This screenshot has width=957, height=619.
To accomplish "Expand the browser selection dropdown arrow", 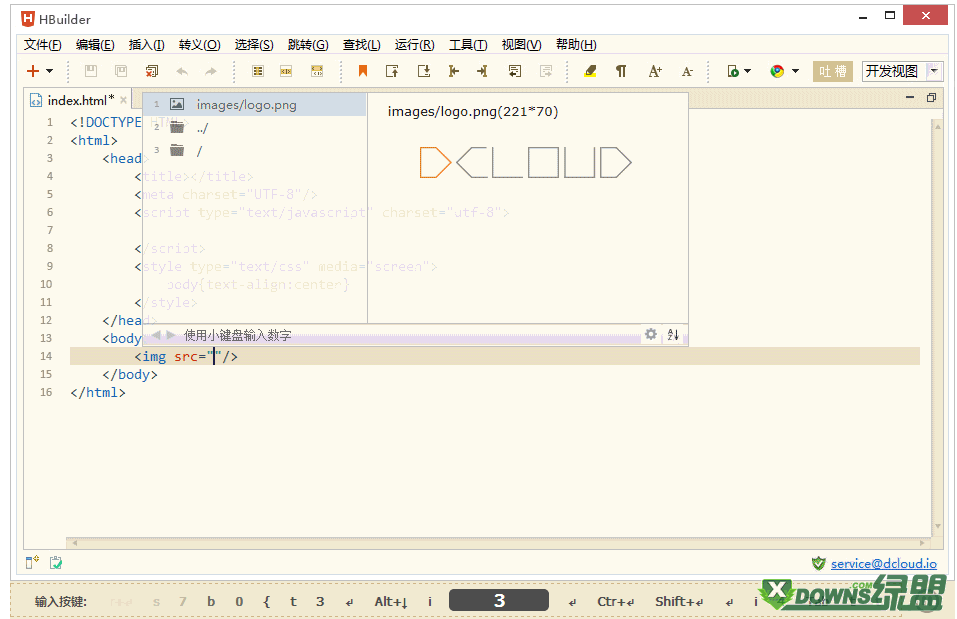I will pos(795,71).
